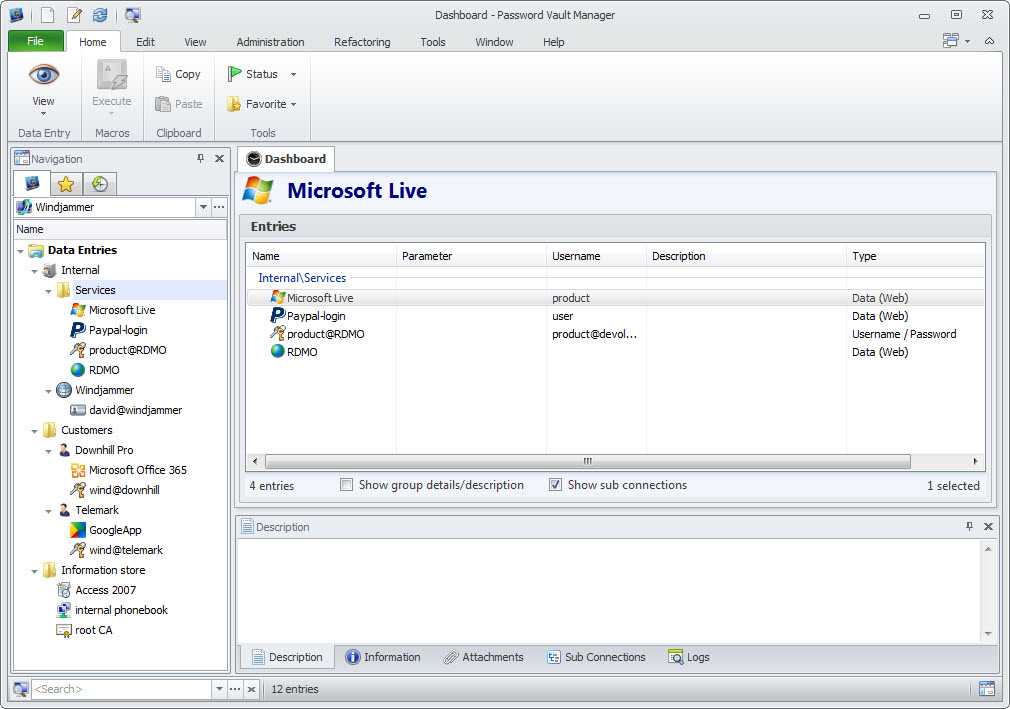Click the layout icon in bottom right corner

pos(986,689)
